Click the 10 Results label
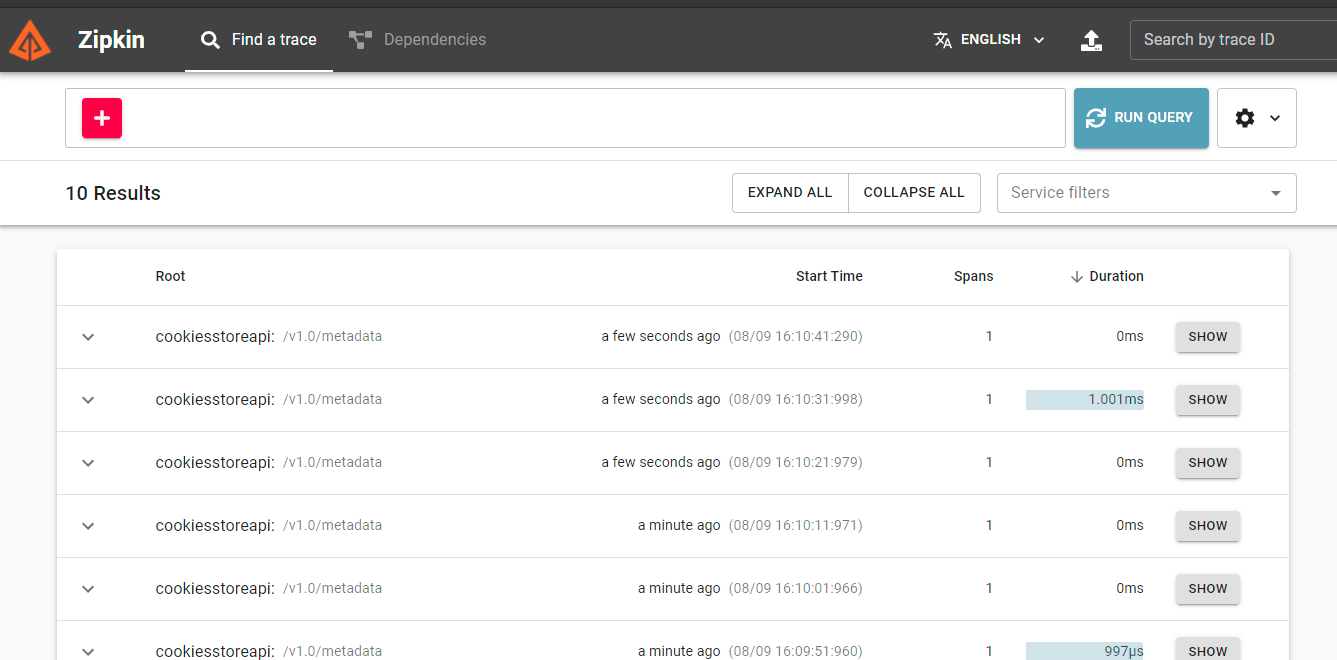Viewport: 1337px width, 660px height. 113,194
